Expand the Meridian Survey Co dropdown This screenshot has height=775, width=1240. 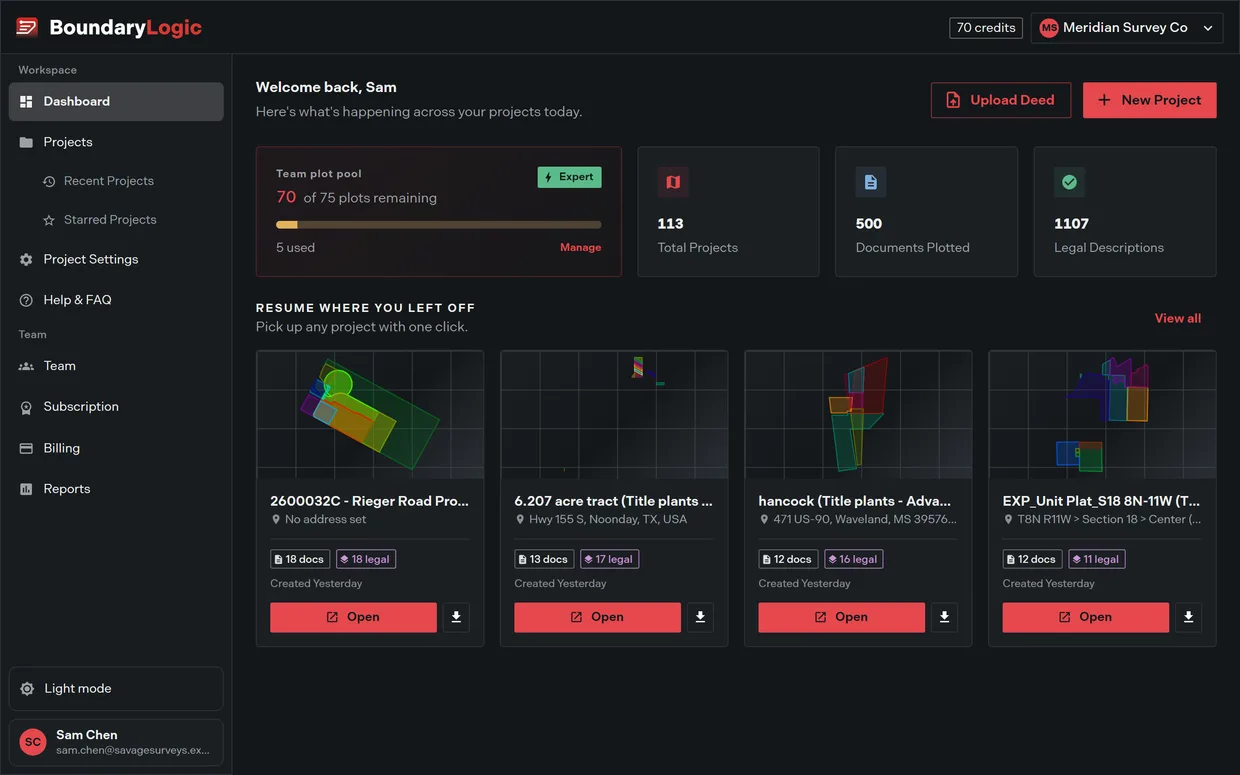point(1127,28)
